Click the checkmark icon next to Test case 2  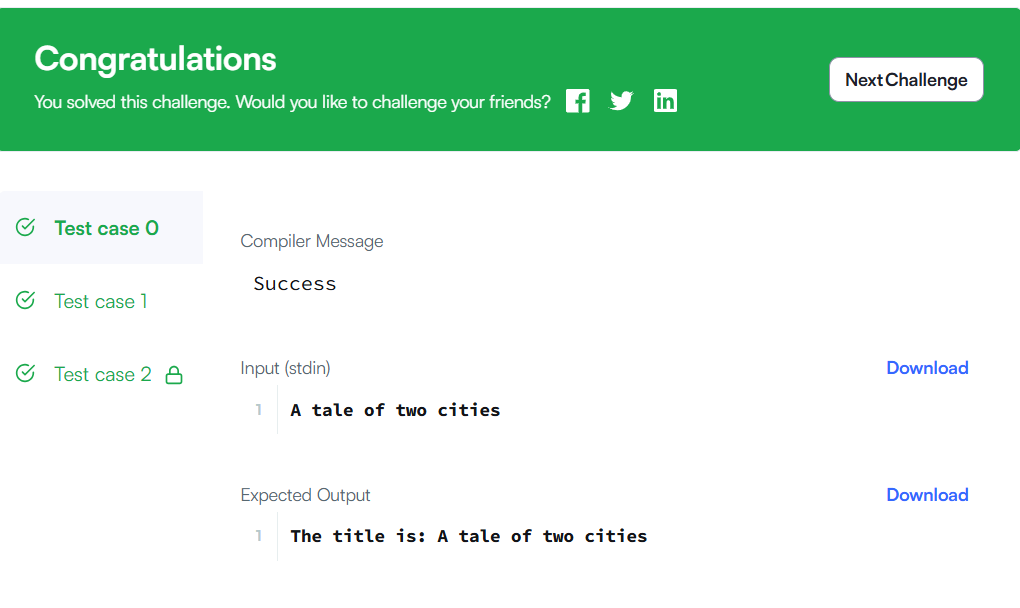[25, 373]
